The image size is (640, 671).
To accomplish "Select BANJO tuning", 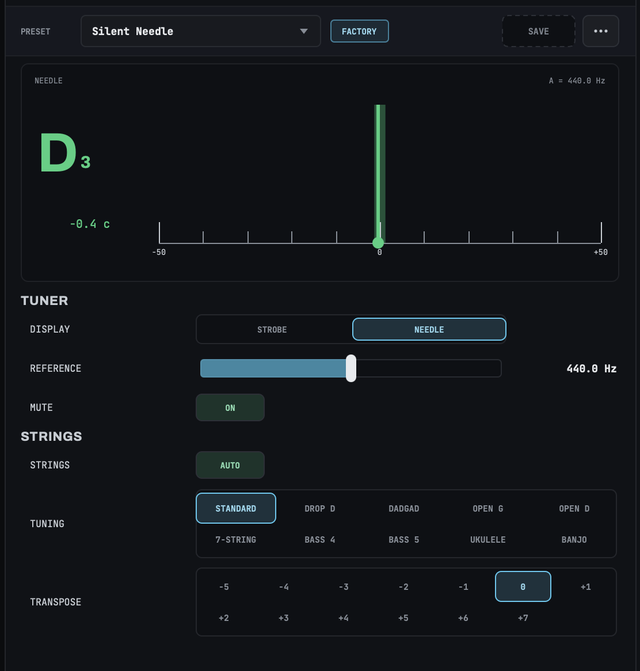I will click(x=574, y=540).
